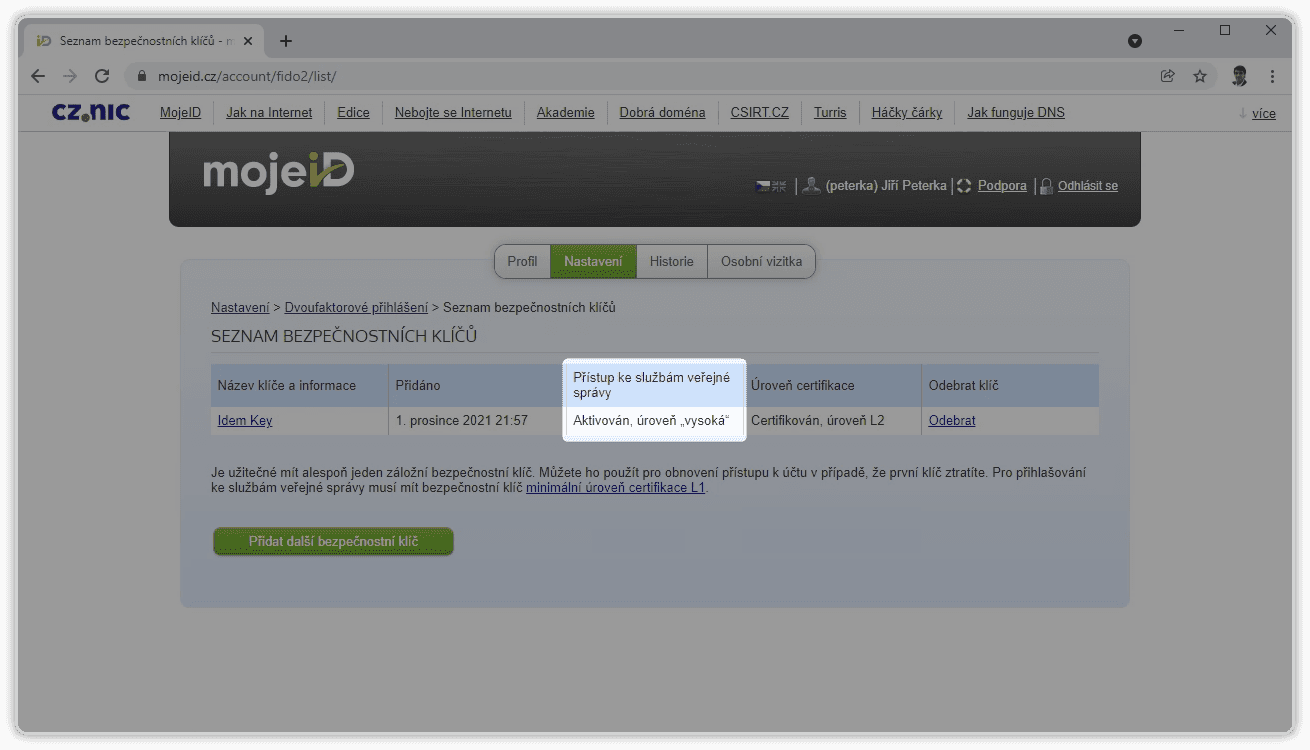The image size is (1310, 750).
Task: Open the CSIRT.CZ link
Action: click(x=759, y=113)
